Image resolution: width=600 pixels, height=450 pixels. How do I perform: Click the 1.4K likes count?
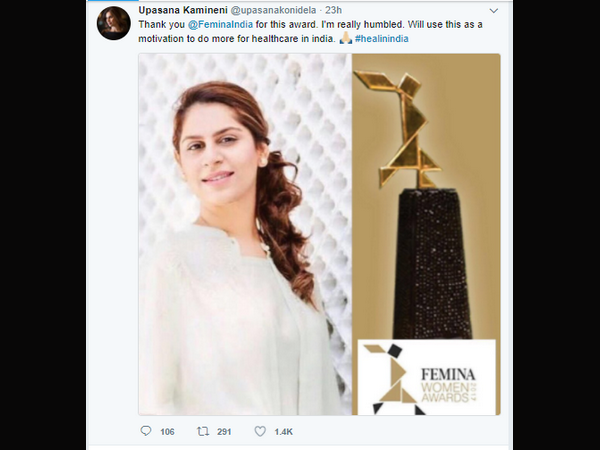(x=285, y=431)
